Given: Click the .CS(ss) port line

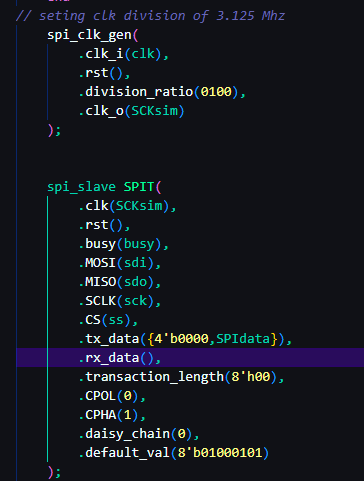Looking at the screenshot, I should (x=108, y=320).
